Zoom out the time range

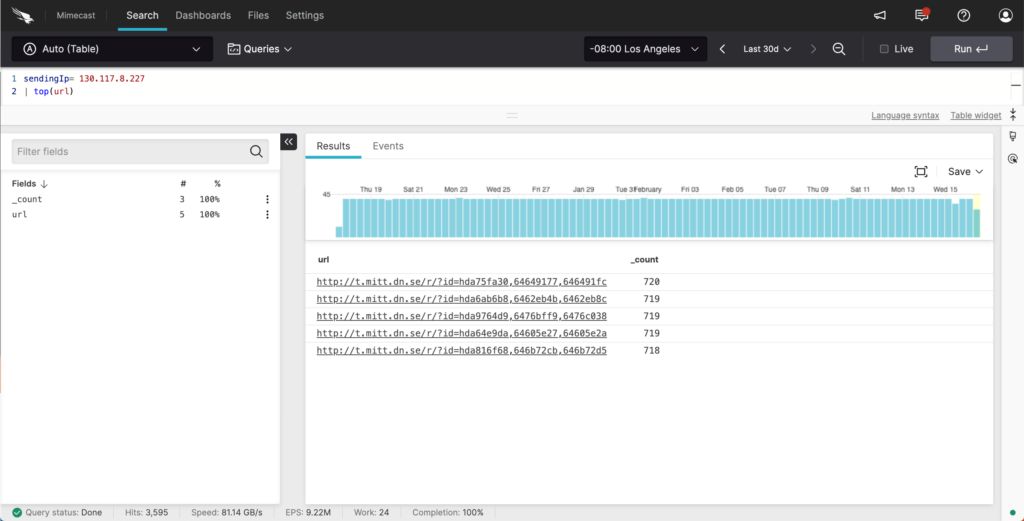tap(839, 49)
